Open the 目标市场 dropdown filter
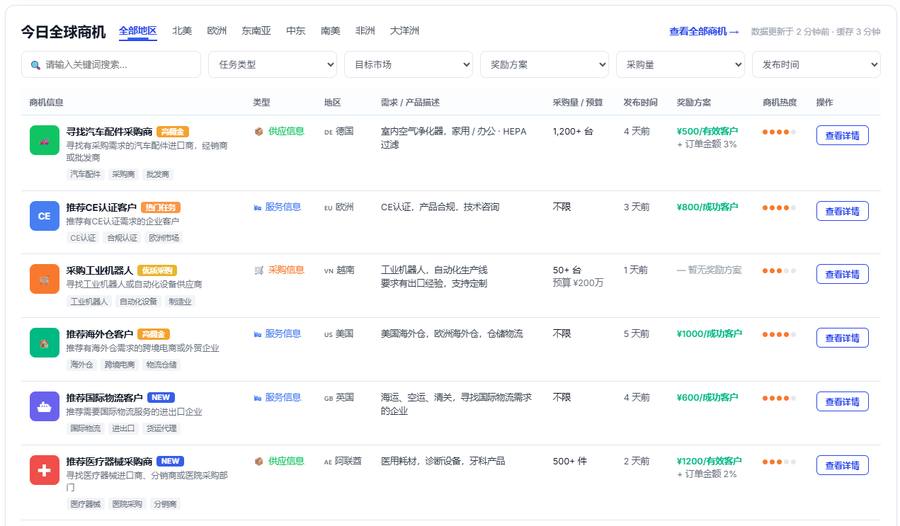 tap(409, 65)
